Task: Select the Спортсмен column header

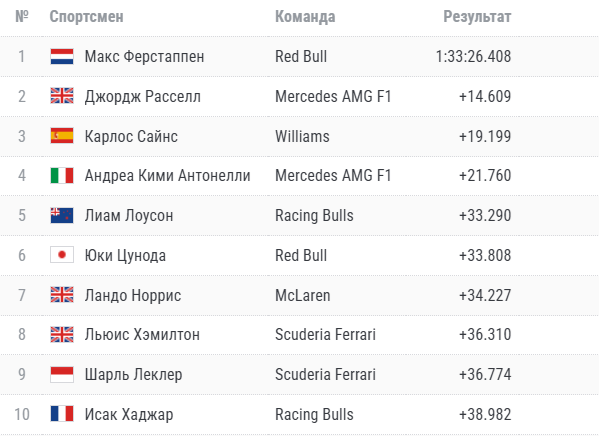Action: pyautogui.click(x=86, y=16)
